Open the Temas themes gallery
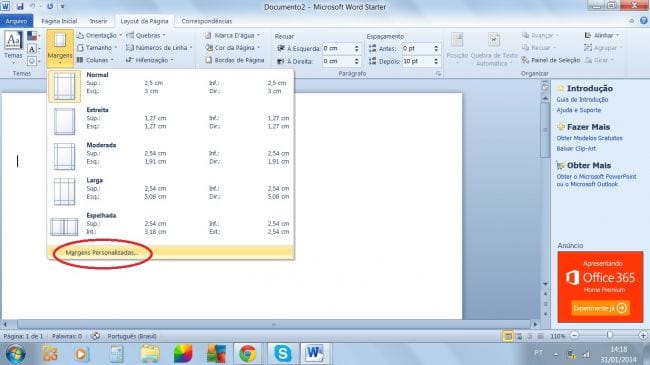The image size is (650, 365). pyautogui.click(x=13, y=48)
